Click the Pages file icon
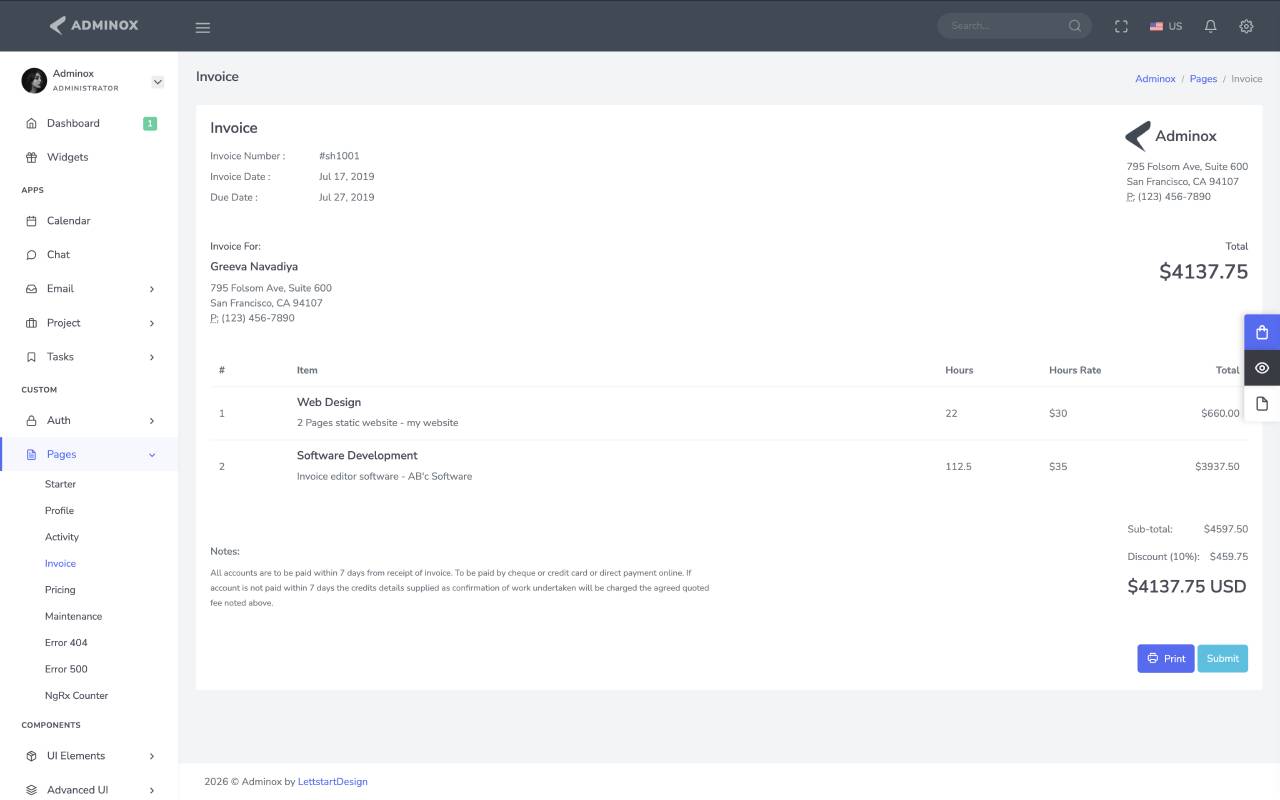 [31, 454]
